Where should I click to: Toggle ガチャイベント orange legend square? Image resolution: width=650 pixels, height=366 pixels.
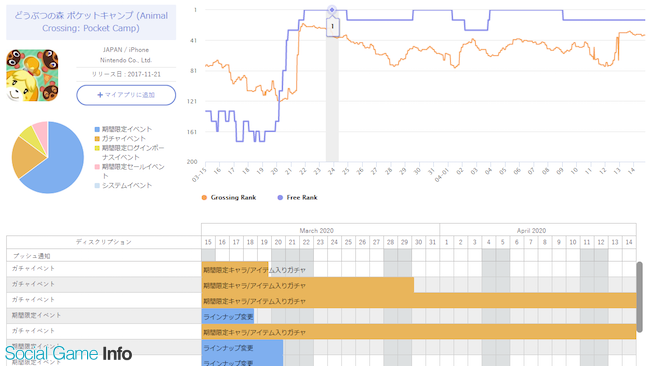(97, 139)
